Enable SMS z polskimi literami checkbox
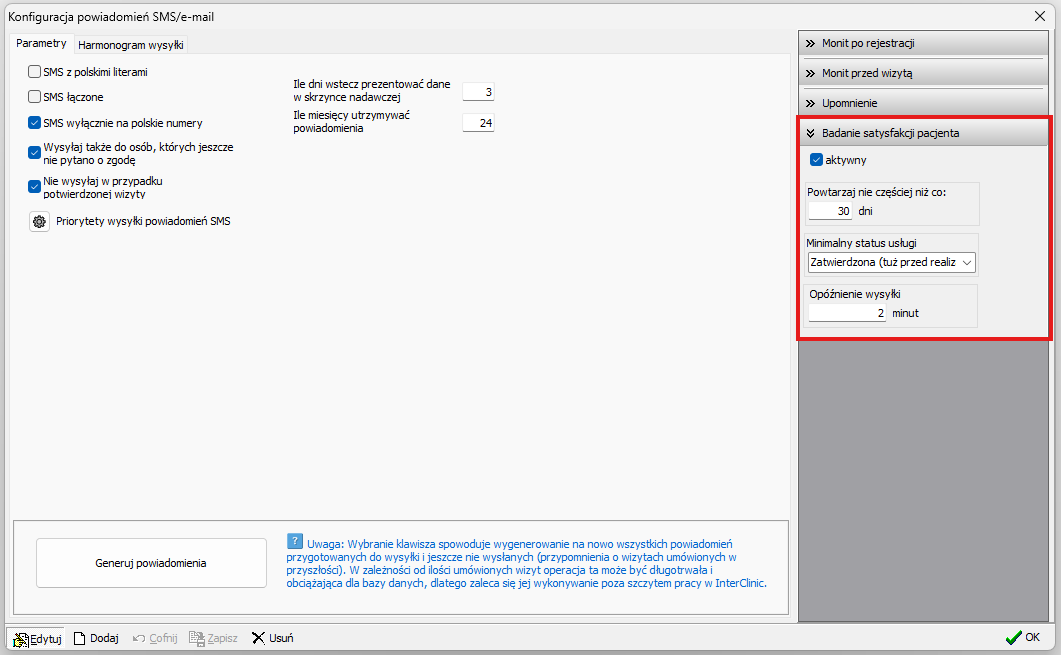Image resolution: width=1061 pixels, height=655 pixels. coord(35,72)
